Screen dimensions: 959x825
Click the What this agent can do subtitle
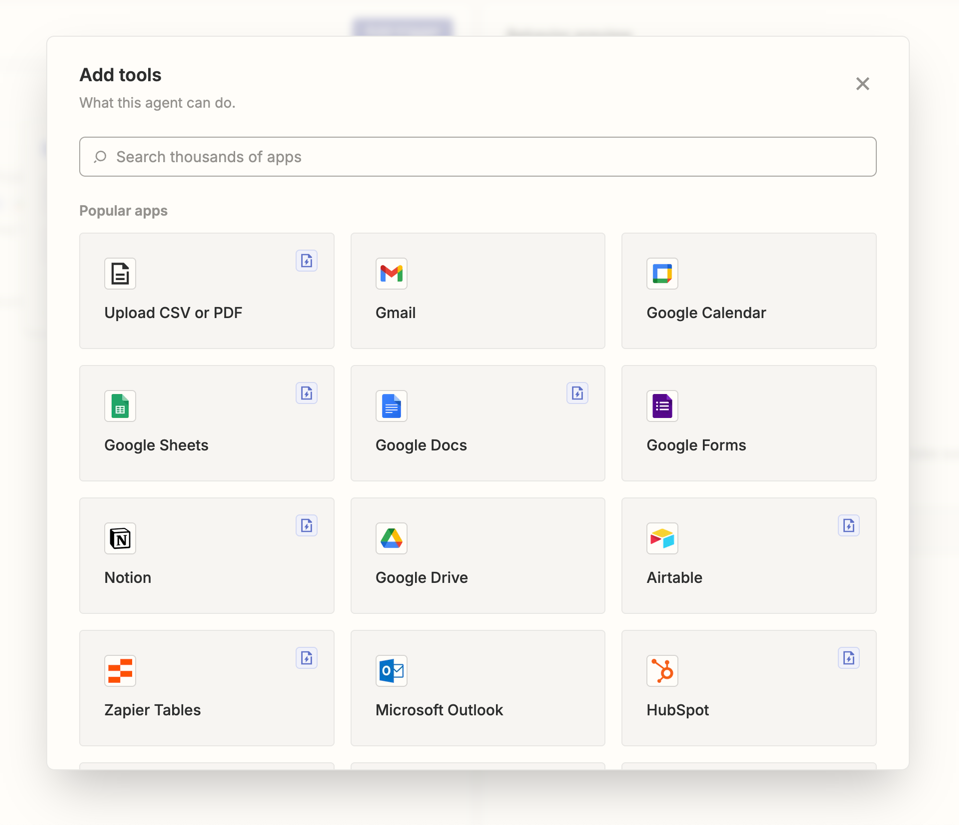click(157, 103)
